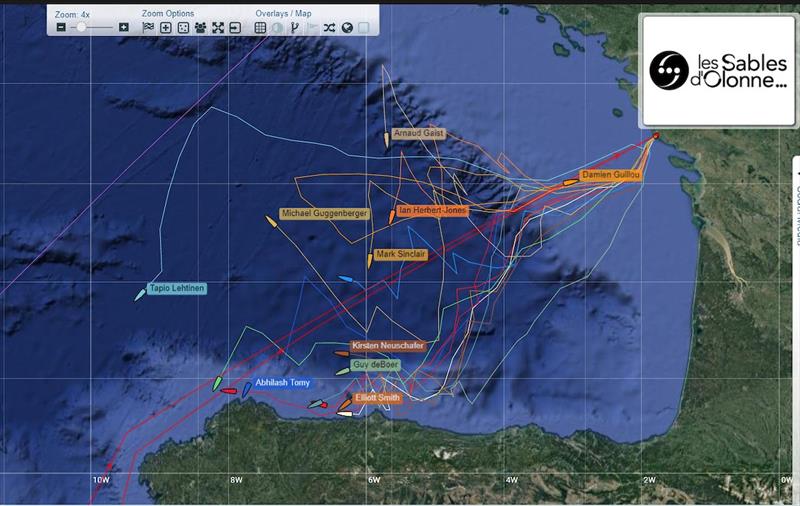The height and width of the screenshot is (506, 800).
Task: Click the zoom in plus button
Action: point(124,28)
